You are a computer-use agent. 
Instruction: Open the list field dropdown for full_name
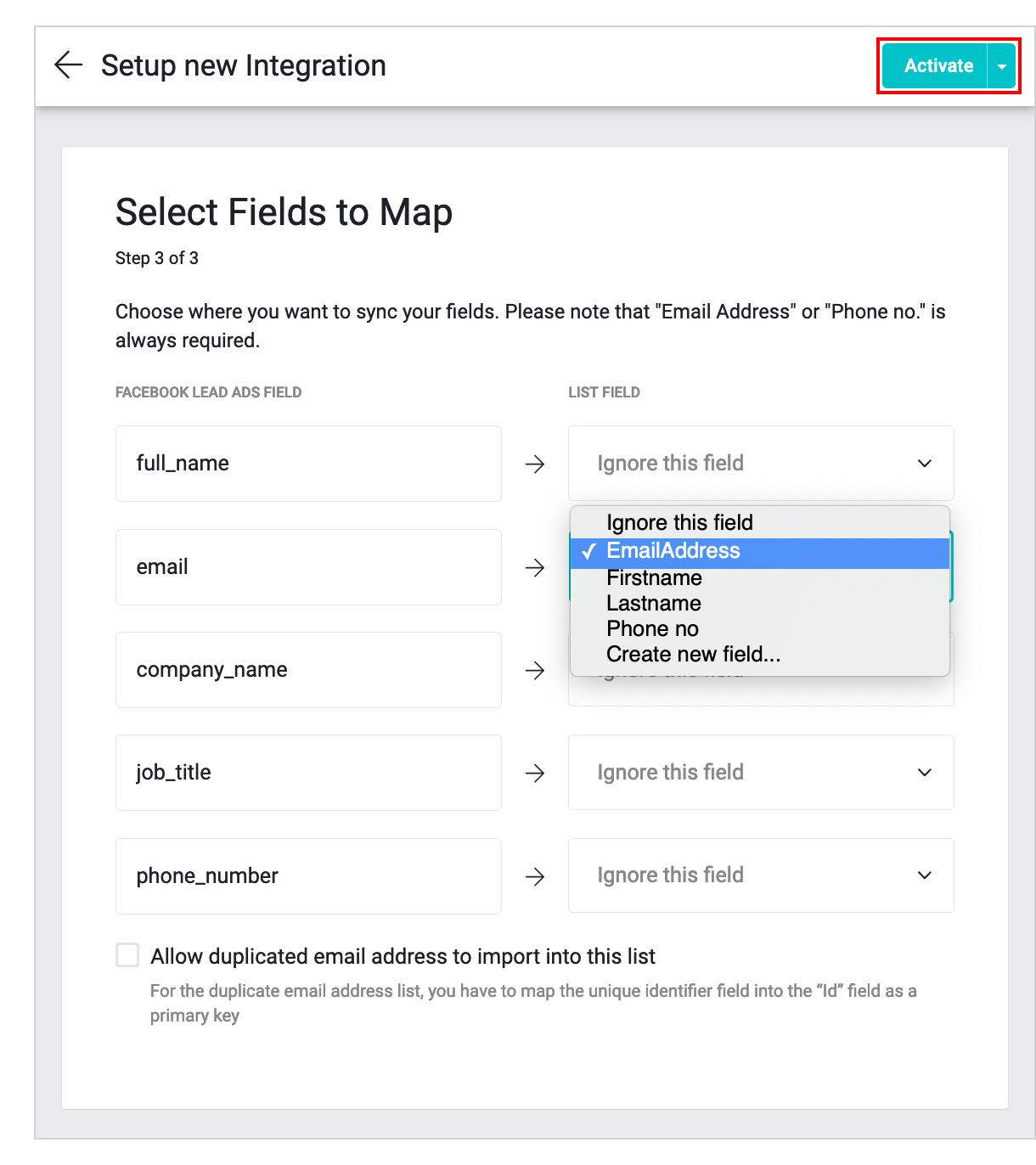coord(760,464)
